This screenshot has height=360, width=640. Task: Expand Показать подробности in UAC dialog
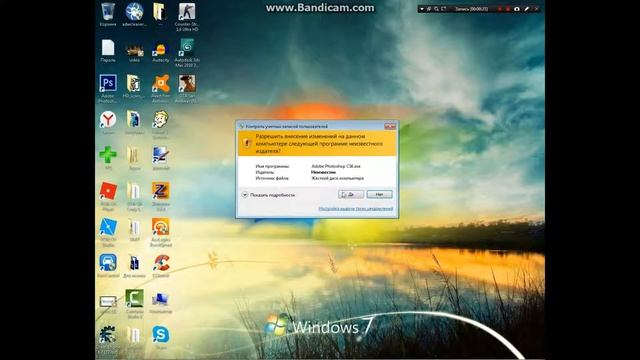[x=268, y=195]
